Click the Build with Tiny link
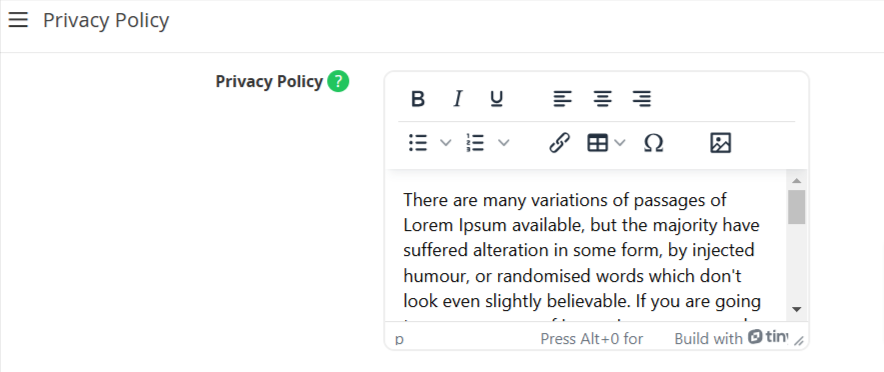884x372 pixels. (x=731, y=338)
